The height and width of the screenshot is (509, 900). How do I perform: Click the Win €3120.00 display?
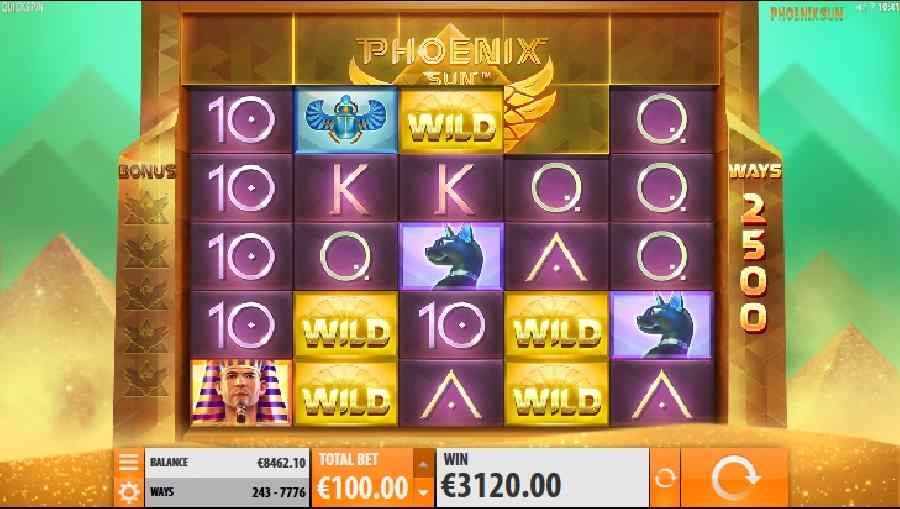click(x=543, y=477)
